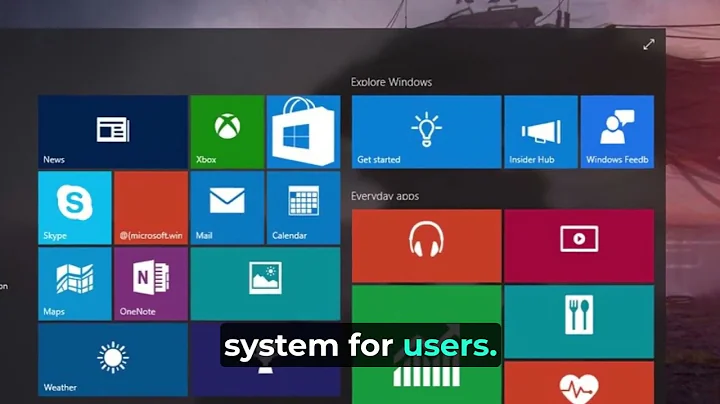Expand Start menu to full screen
This screenshot has width=720, height=404.
648,45
